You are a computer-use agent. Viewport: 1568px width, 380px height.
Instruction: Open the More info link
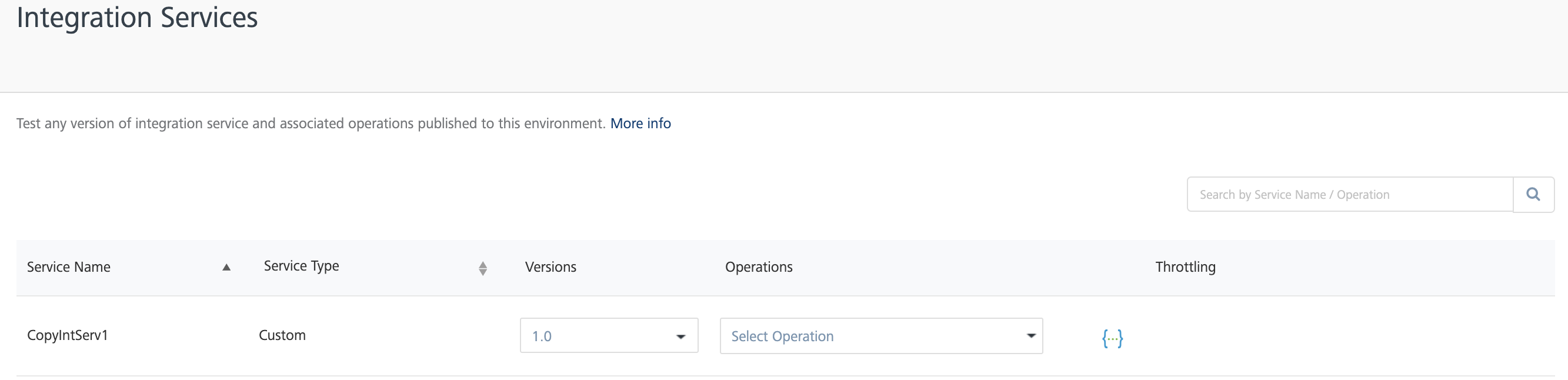tap(640, 124)
